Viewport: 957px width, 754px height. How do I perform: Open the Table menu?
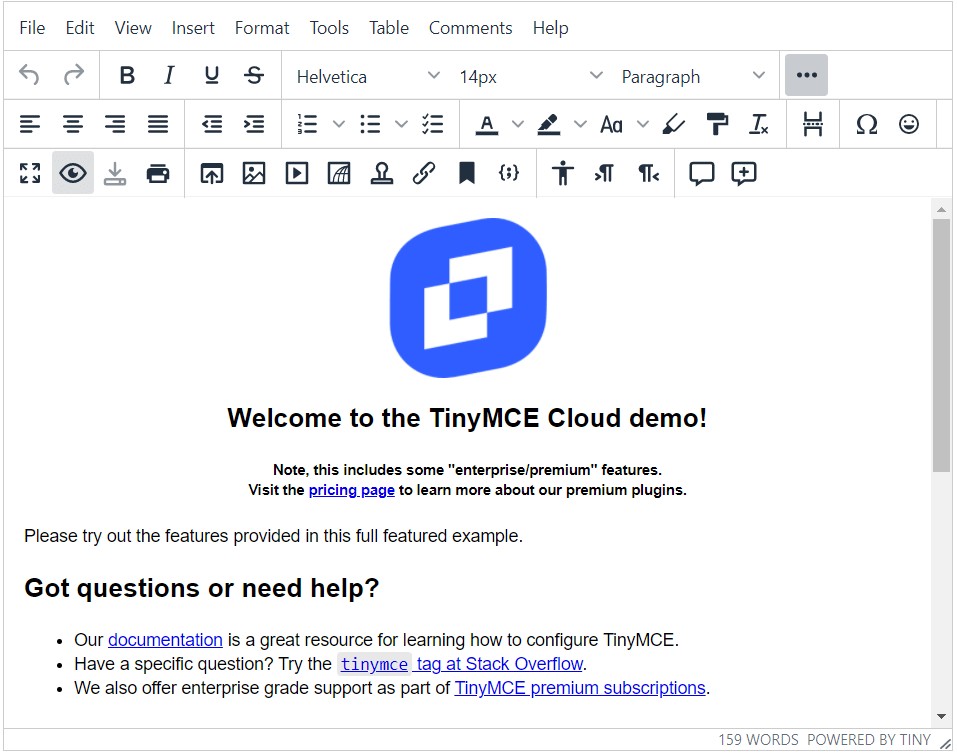(x=388, y=28)
